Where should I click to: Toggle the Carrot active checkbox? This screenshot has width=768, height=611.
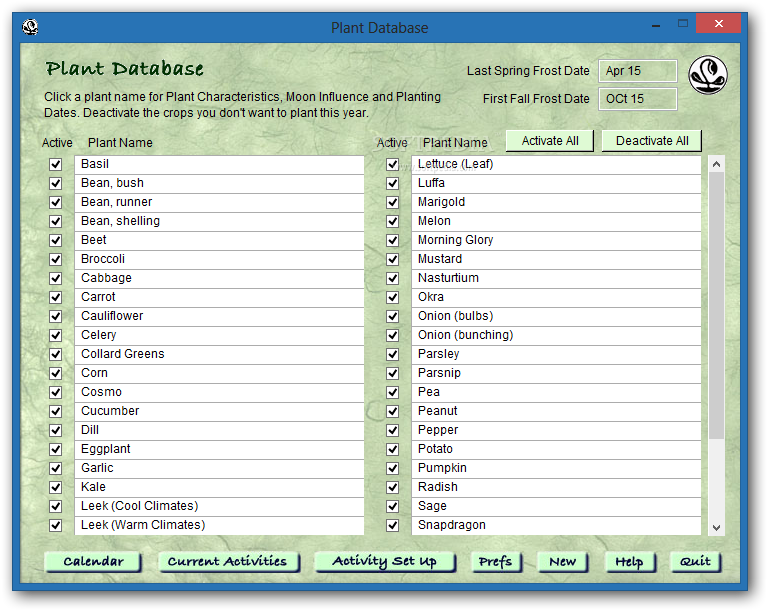click(x=55, y=297)
